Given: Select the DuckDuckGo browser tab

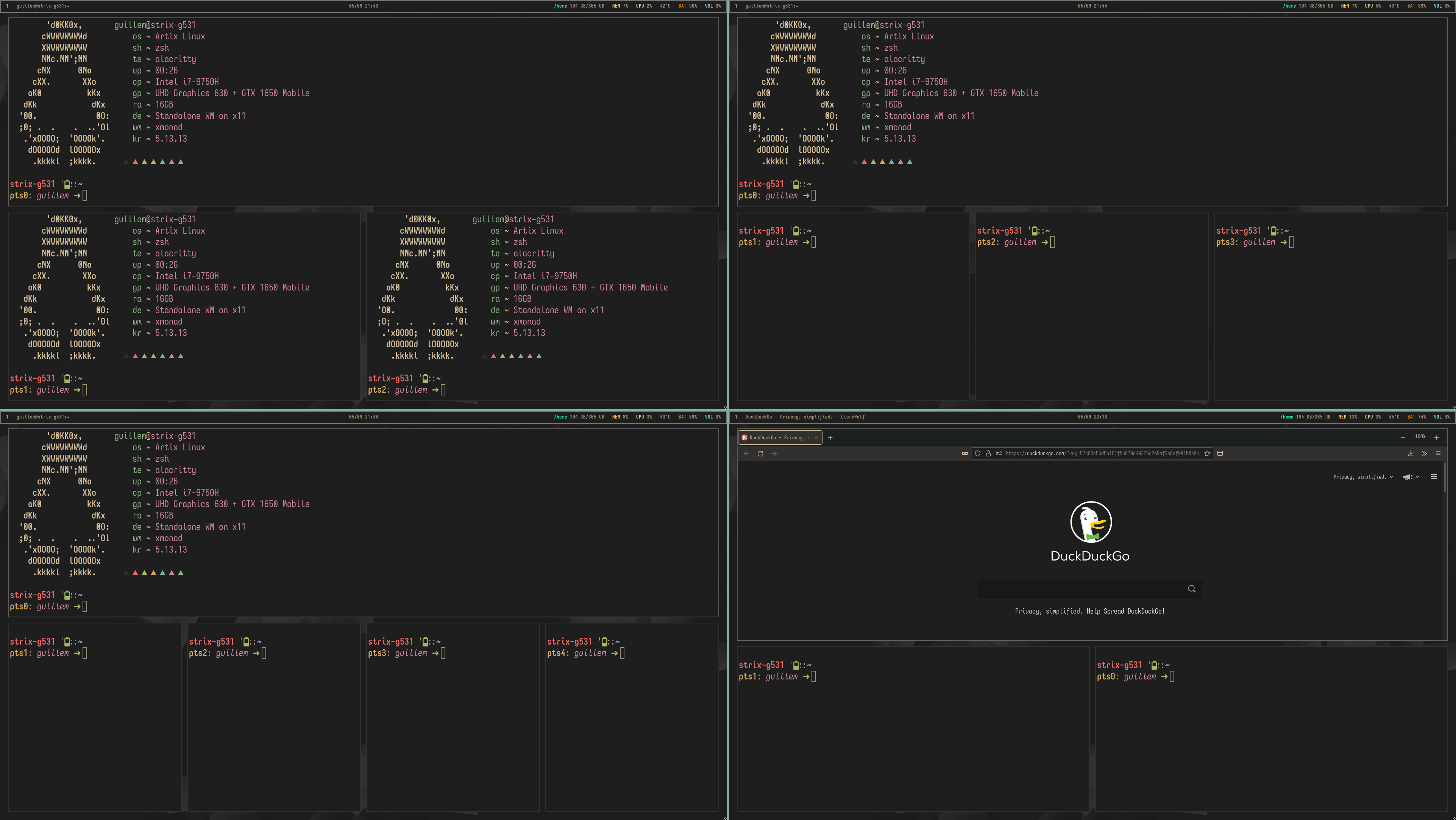Looking at the screenshot, I should [x=777, y=438].
